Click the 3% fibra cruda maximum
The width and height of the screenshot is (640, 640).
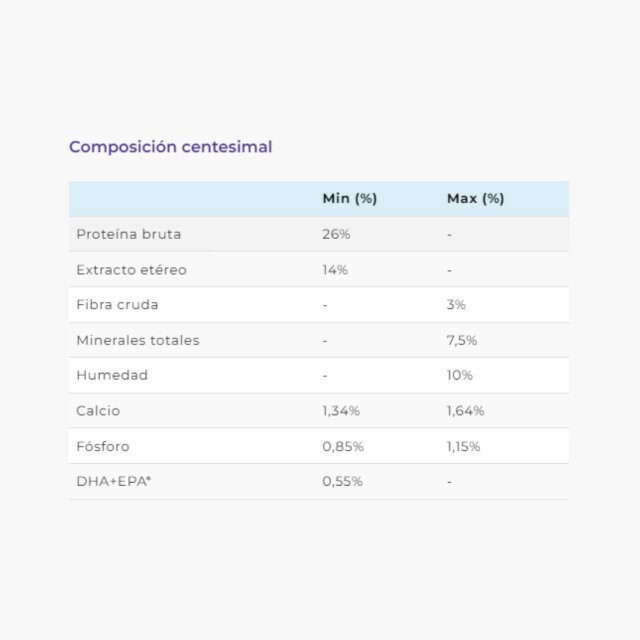tap(456, 304)
